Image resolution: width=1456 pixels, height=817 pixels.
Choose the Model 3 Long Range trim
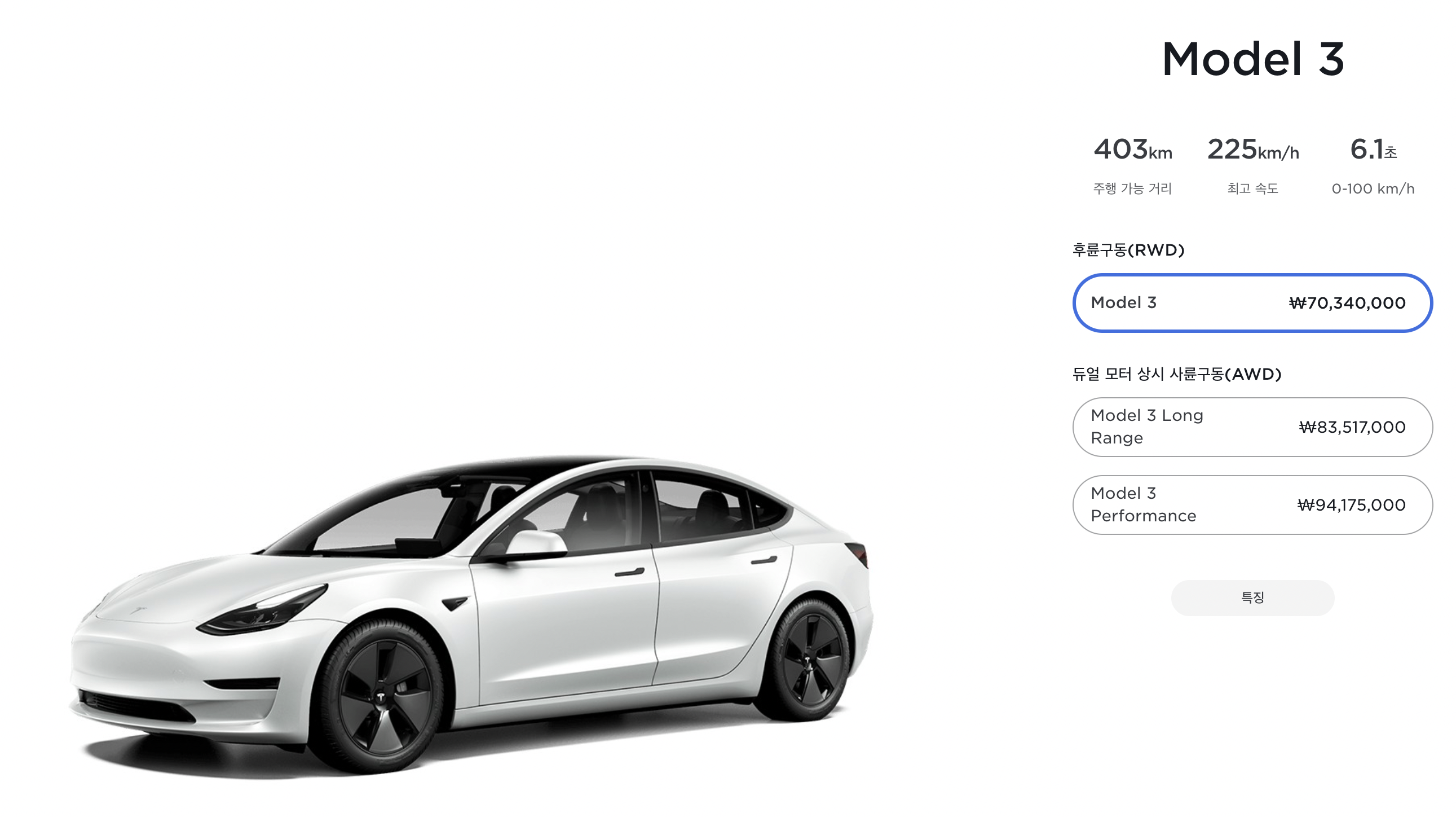[1252, 427]
